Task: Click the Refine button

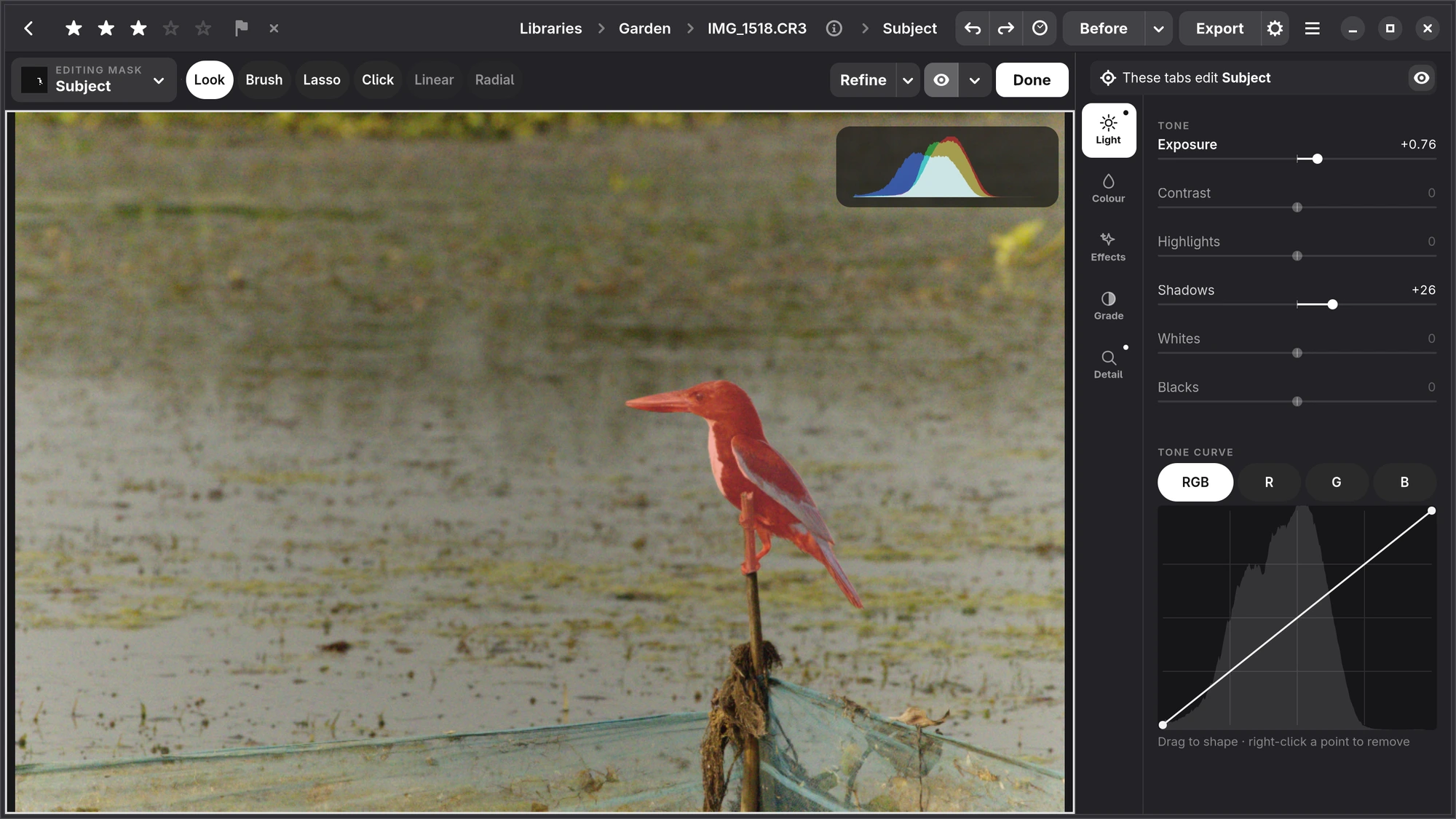Action: coord(863,80)
